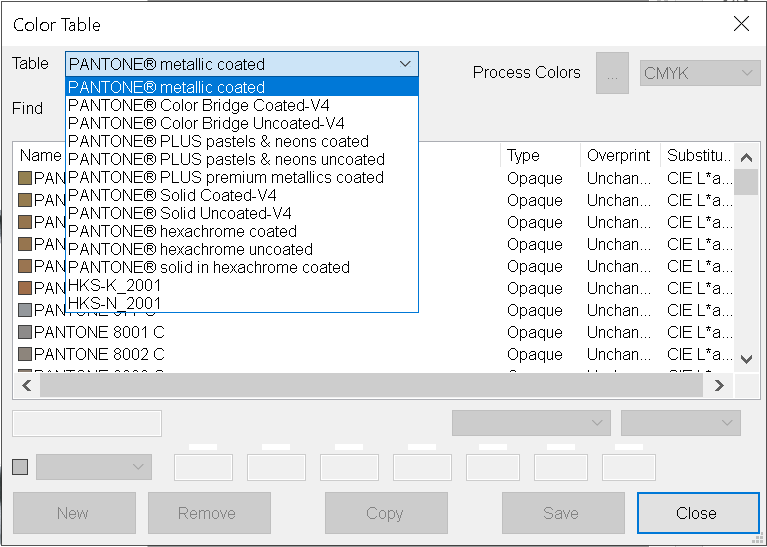Click the Remove button
The width and height of the screenshot is (767, 547).
(209, 513)
